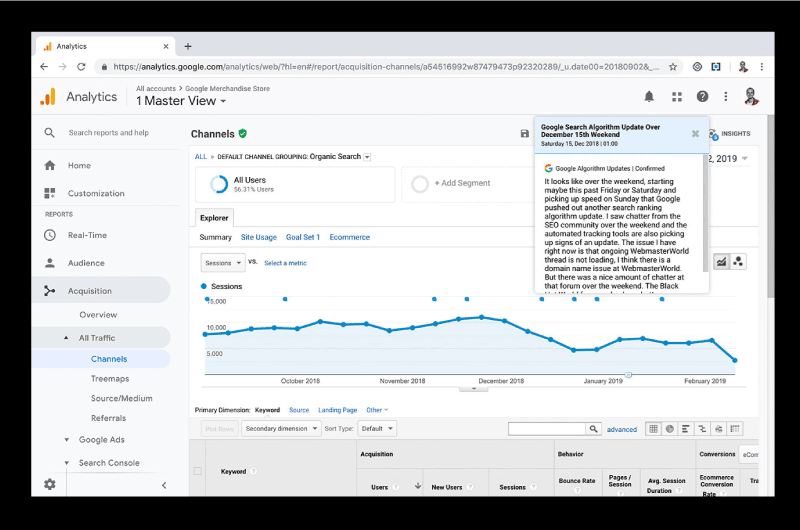Open the Google apps grid icon
Image resolution: width=800 pixels, height=530 pixels.
(677, 96)
